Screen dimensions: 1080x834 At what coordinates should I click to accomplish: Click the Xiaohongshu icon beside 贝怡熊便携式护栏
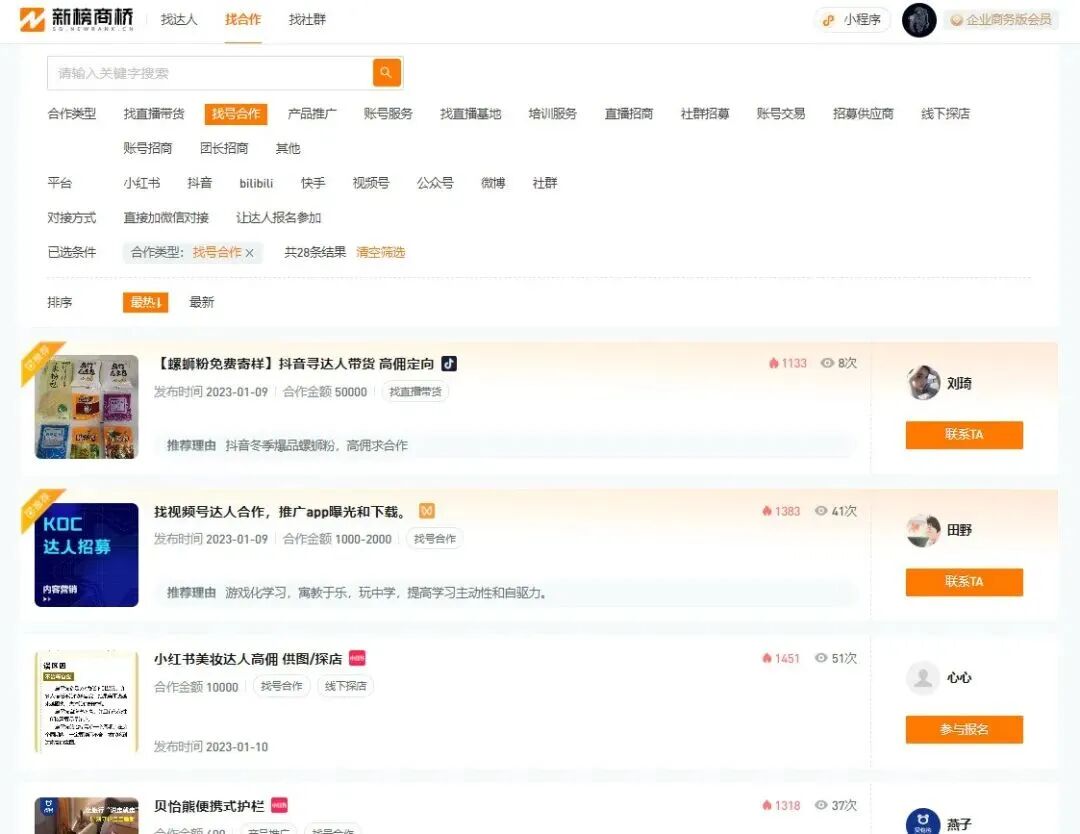[279, 805]
